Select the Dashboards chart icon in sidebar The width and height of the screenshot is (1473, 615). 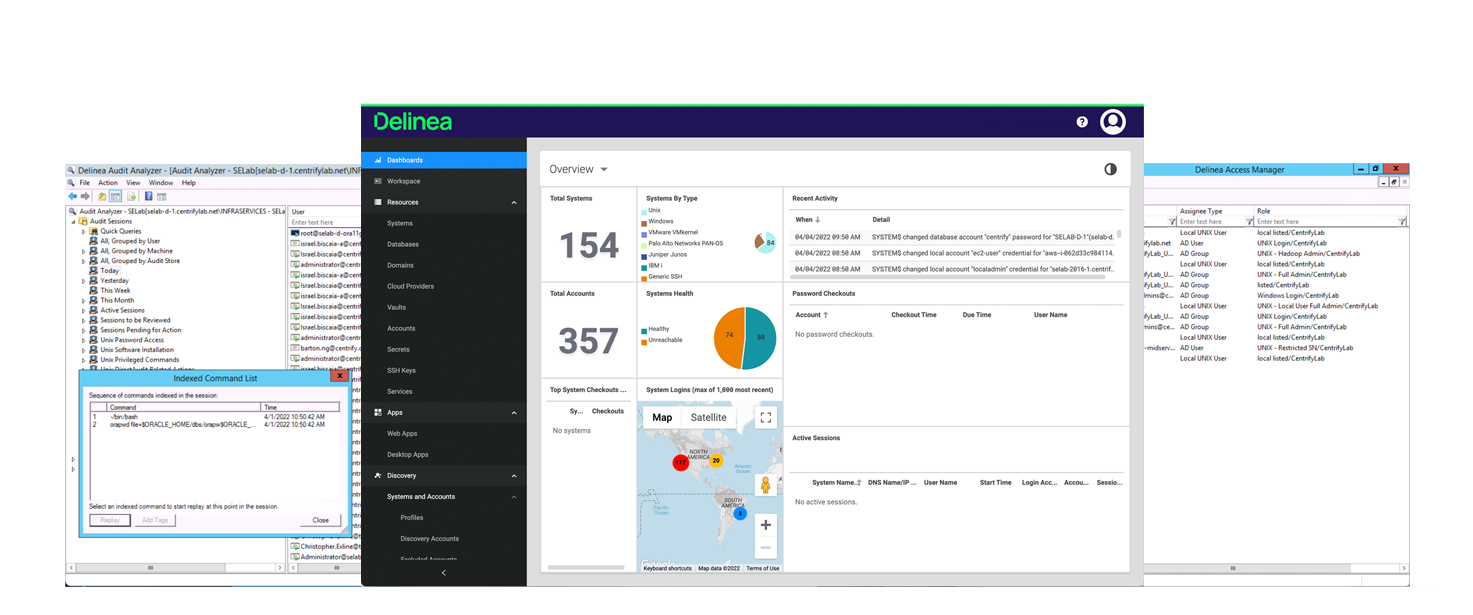coord(377,160)
